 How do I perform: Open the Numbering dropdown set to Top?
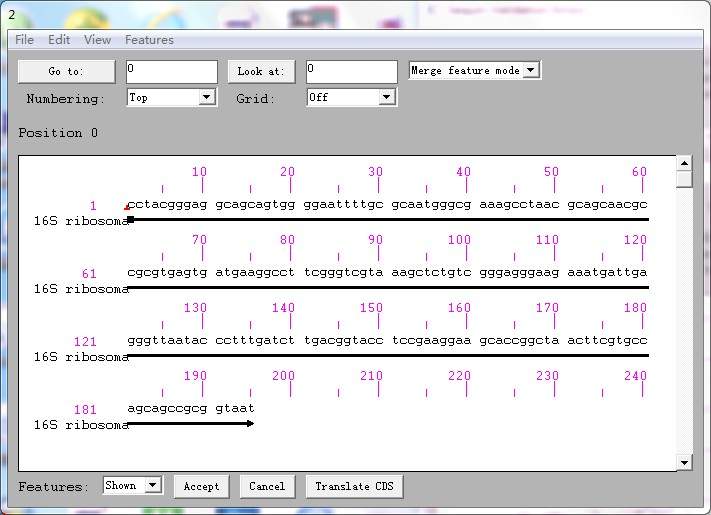pyautogui.click(x=171, y=97)
